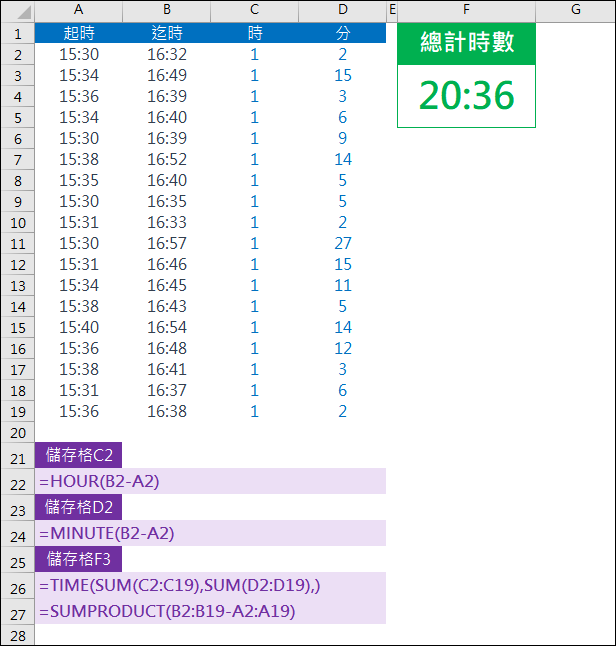Select the =TIME(SUM(C2:C19),SUM(D2:D19),) formula cell
Screen dimensions: 616x646
(x=210, y=585)
